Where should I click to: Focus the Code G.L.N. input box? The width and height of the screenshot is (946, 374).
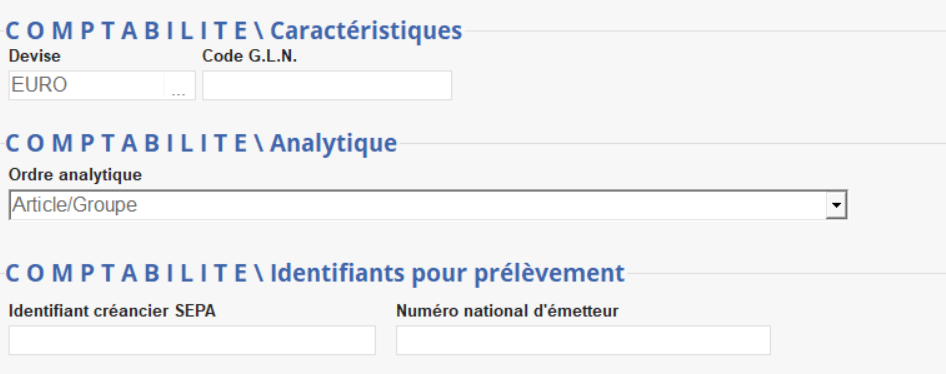coord(327,86)
